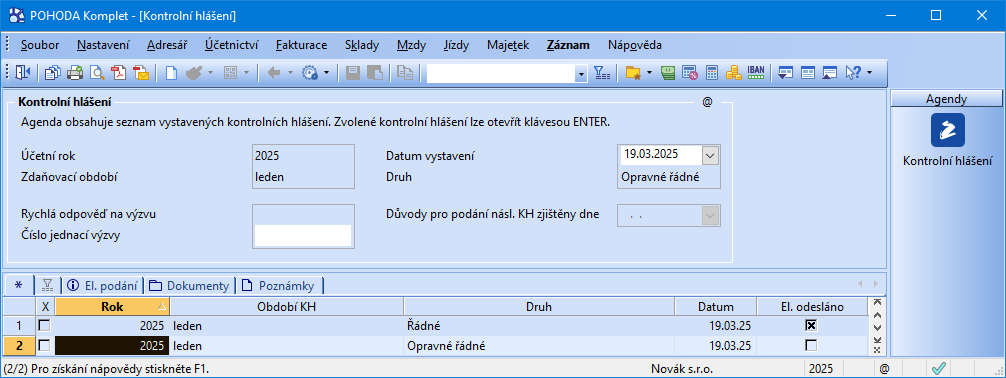Click the window with down arrow icon
The width and height of the screenshot is (1006, 378).
[785, 73]
